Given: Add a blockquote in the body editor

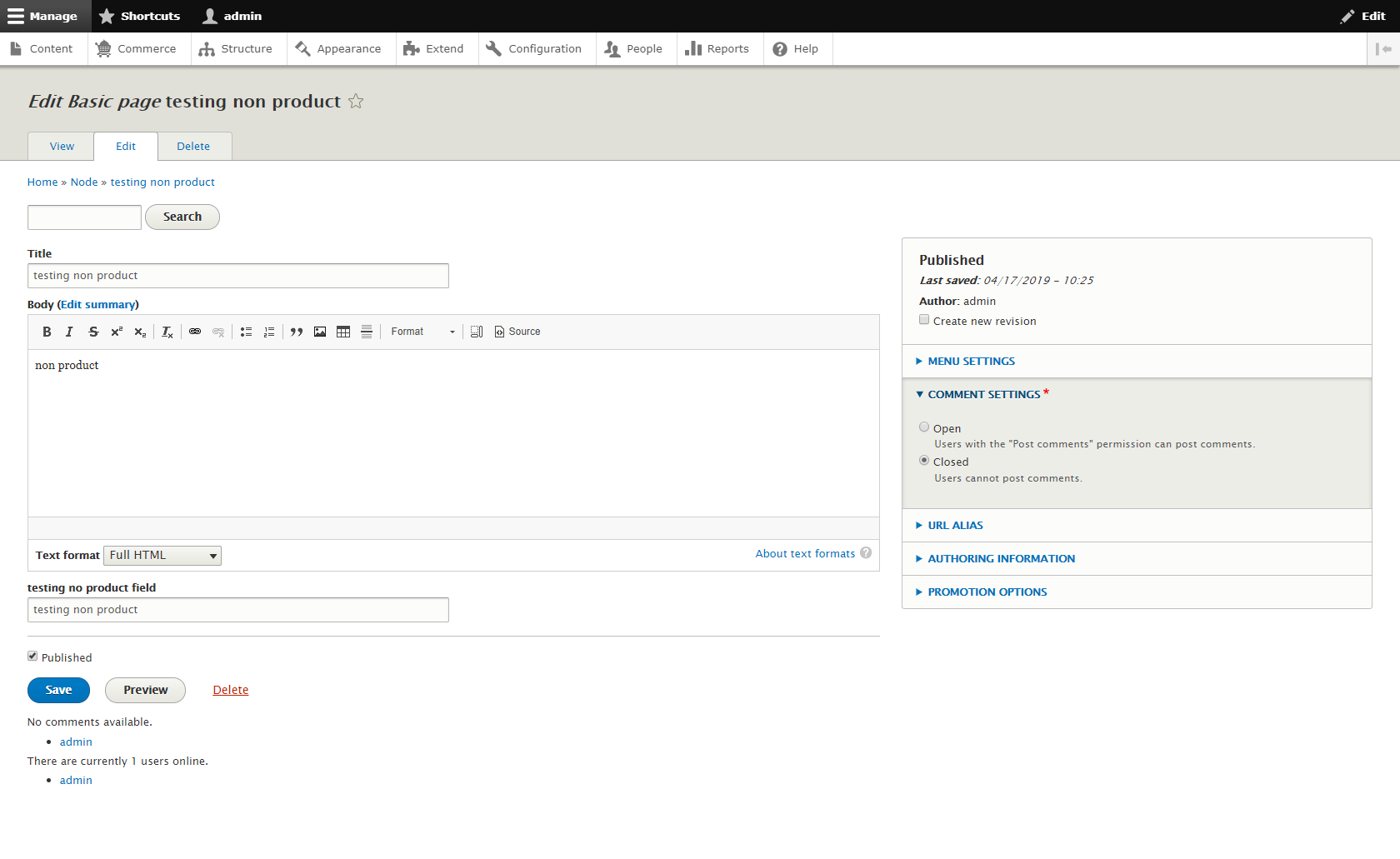Looking at the screenshot, I should pyautogui.click(x=297, y=332).
